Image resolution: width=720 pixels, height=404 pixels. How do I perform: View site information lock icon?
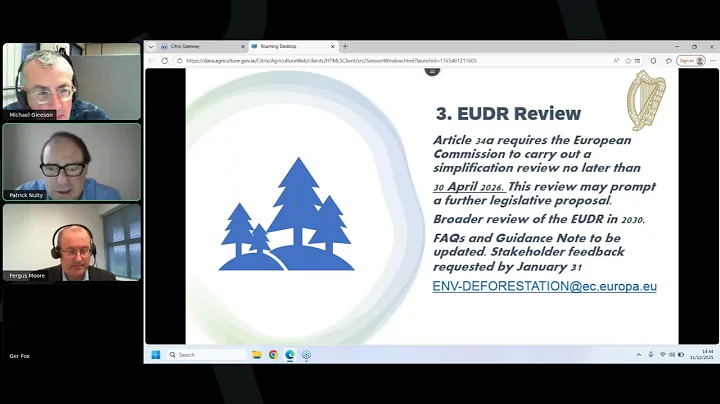(x=180, y=61)
